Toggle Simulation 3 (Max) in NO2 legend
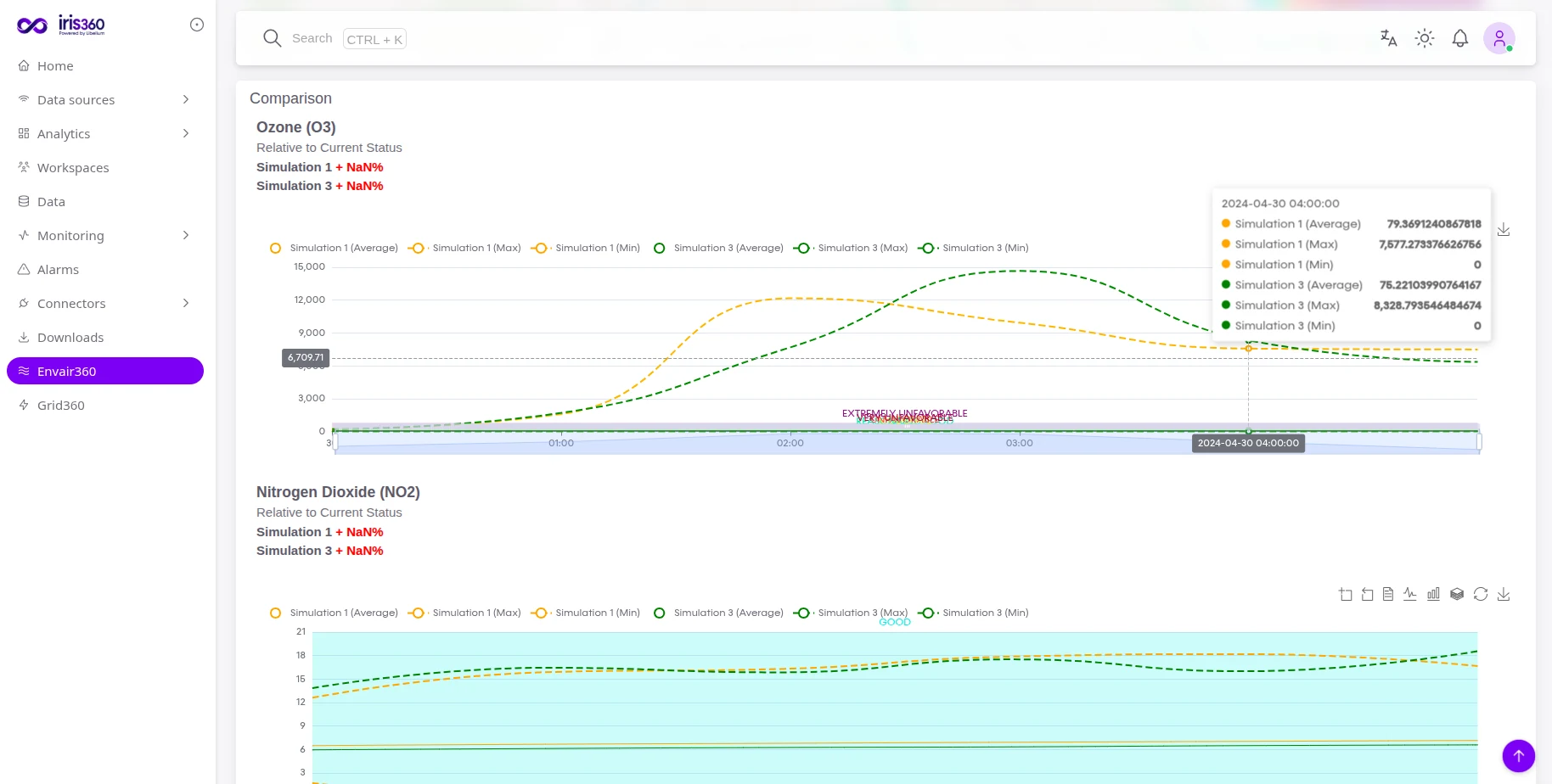This screenshot has width=1552, height=784. click(851, 613)
